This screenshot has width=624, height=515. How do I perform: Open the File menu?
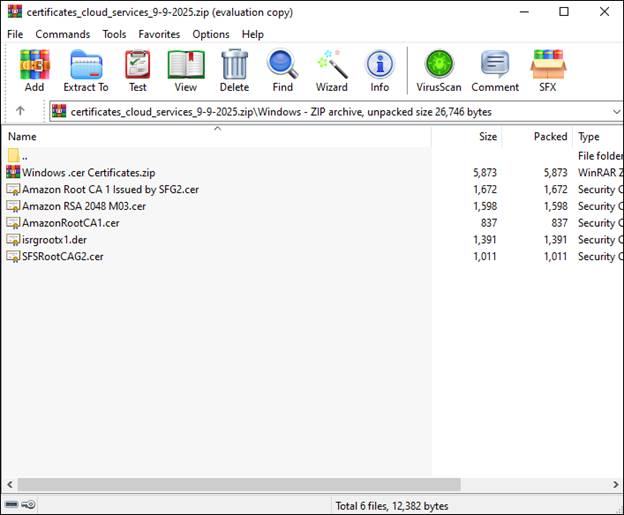tap(15, 34)
